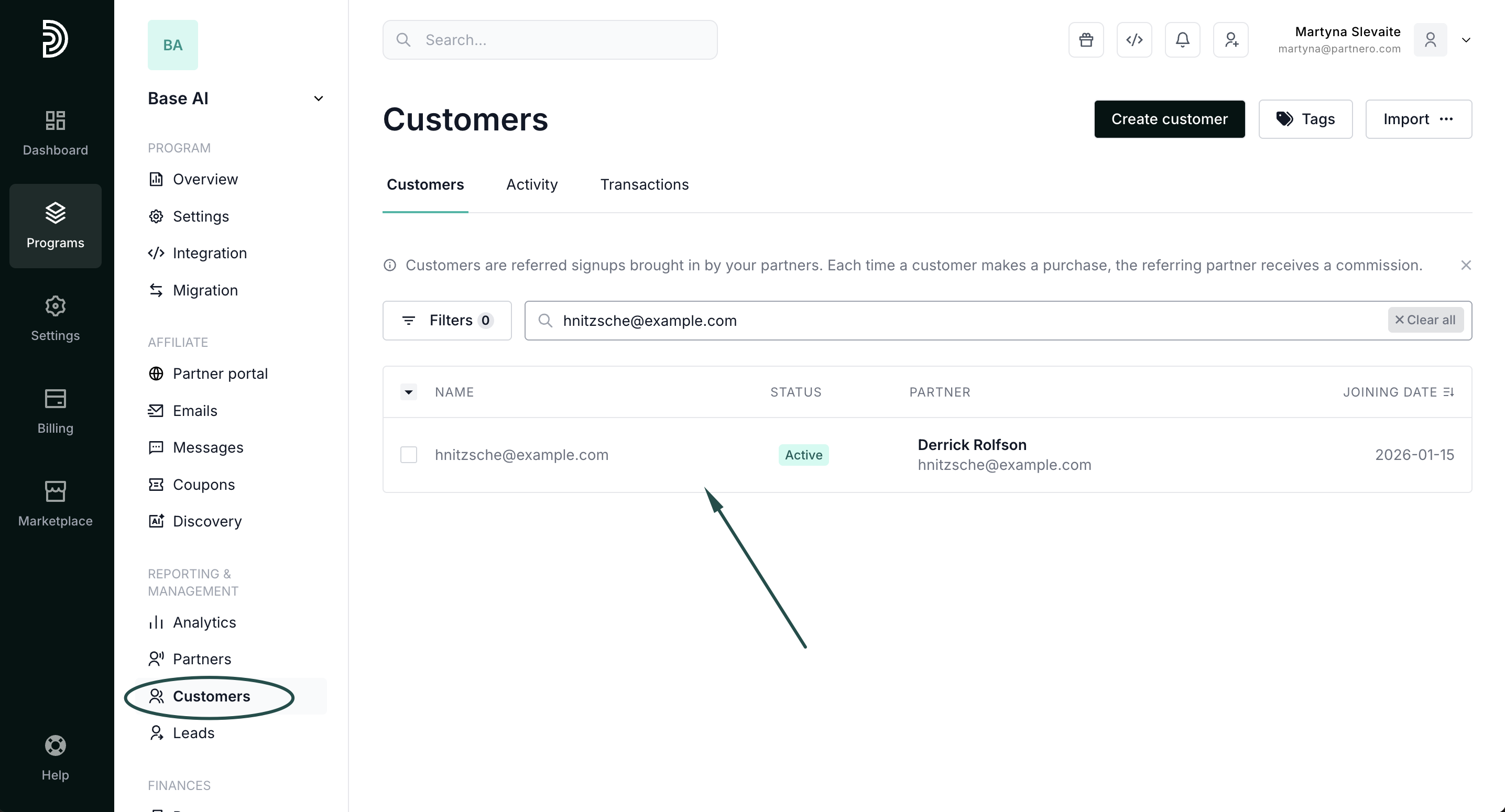This screenshot has width=1505, height=812.
Task: Open the Import more options menu
Action: (x=1446, y=119)
